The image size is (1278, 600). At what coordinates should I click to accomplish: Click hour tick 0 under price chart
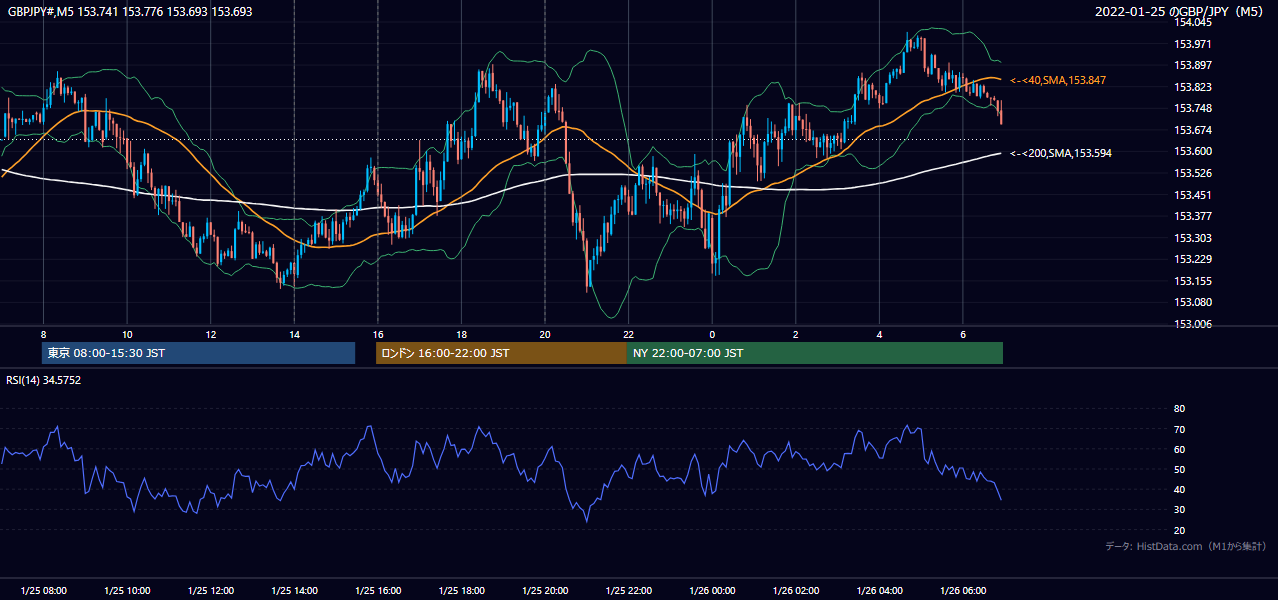click(712, 334)
